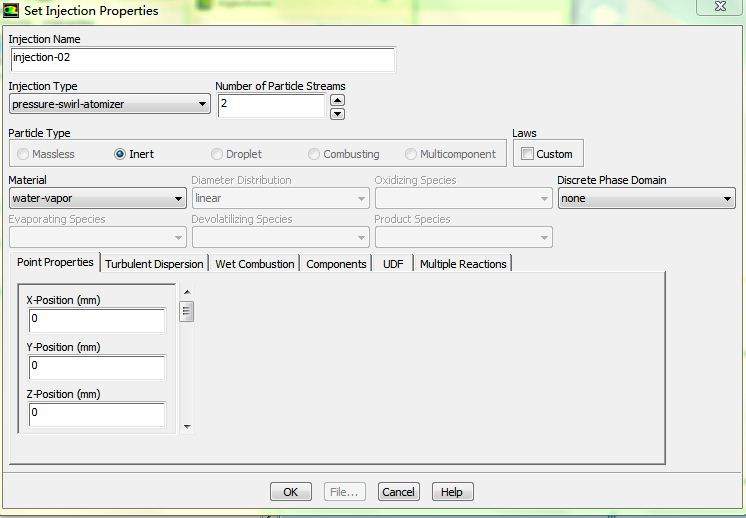Viewport: 746px width, 518px height.
Task: Open the Injection Type dropdown
Action: click(x=109, y=104)
